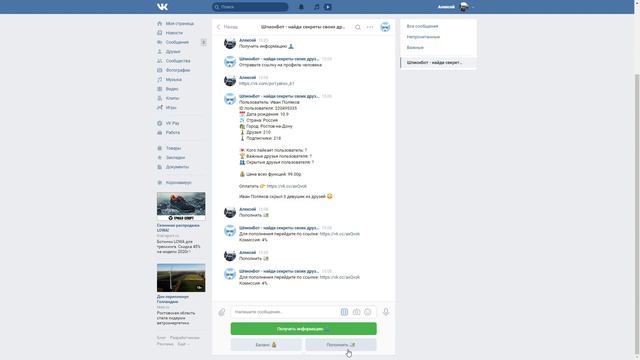Viewport: 640px width, 360px height.
Task: Click the Пополнить bot button
Action: pos(341,345)
